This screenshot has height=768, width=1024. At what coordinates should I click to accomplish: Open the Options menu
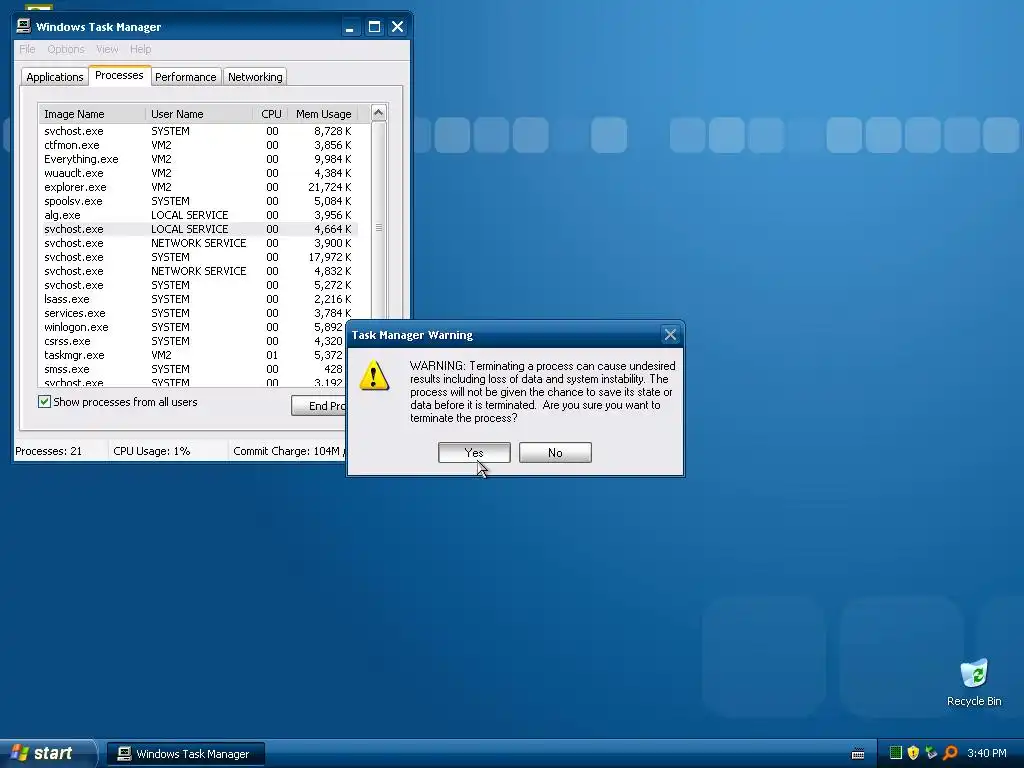tap(66, 49)
